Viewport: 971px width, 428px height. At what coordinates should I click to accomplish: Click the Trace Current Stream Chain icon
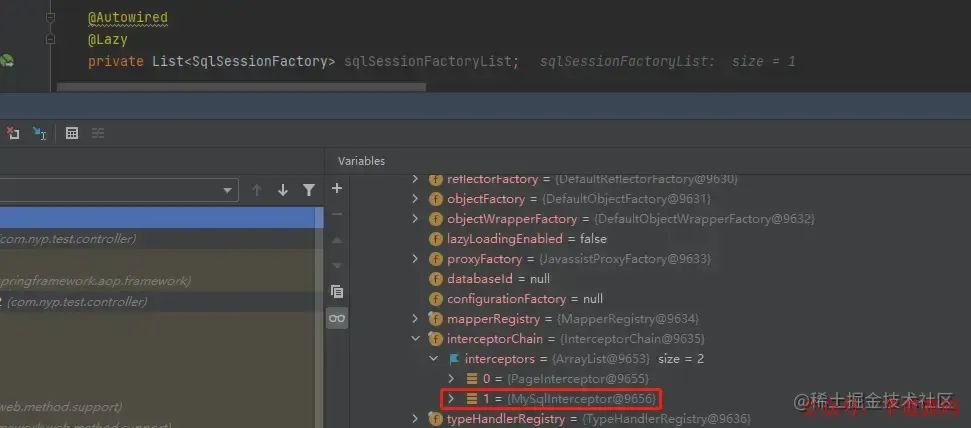[x=98, y=133]
